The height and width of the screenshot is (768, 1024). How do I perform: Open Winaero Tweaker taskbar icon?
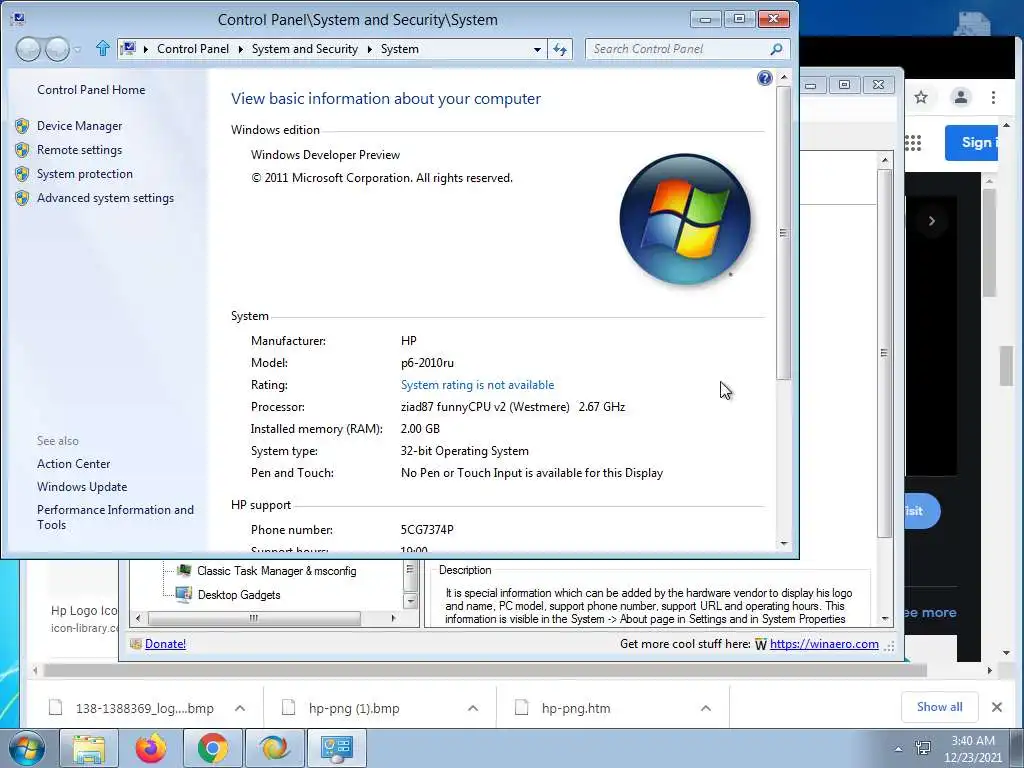275,748
